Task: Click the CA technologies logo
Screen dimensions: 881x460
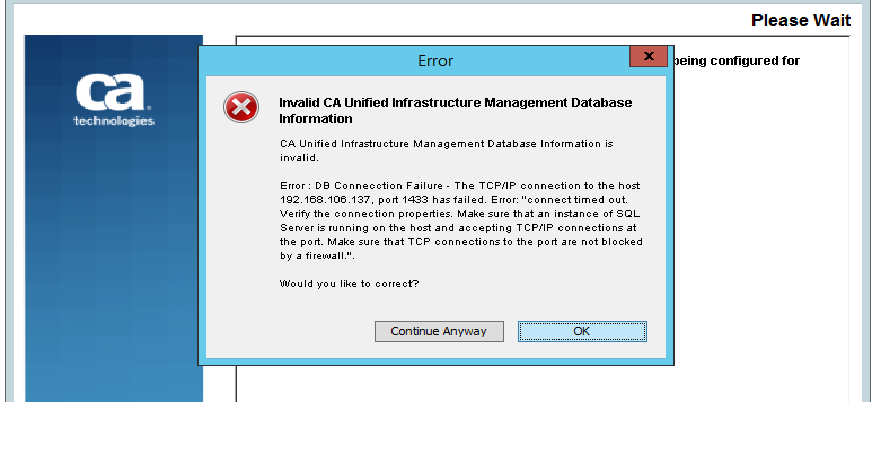Action: [x=114, y=101]
